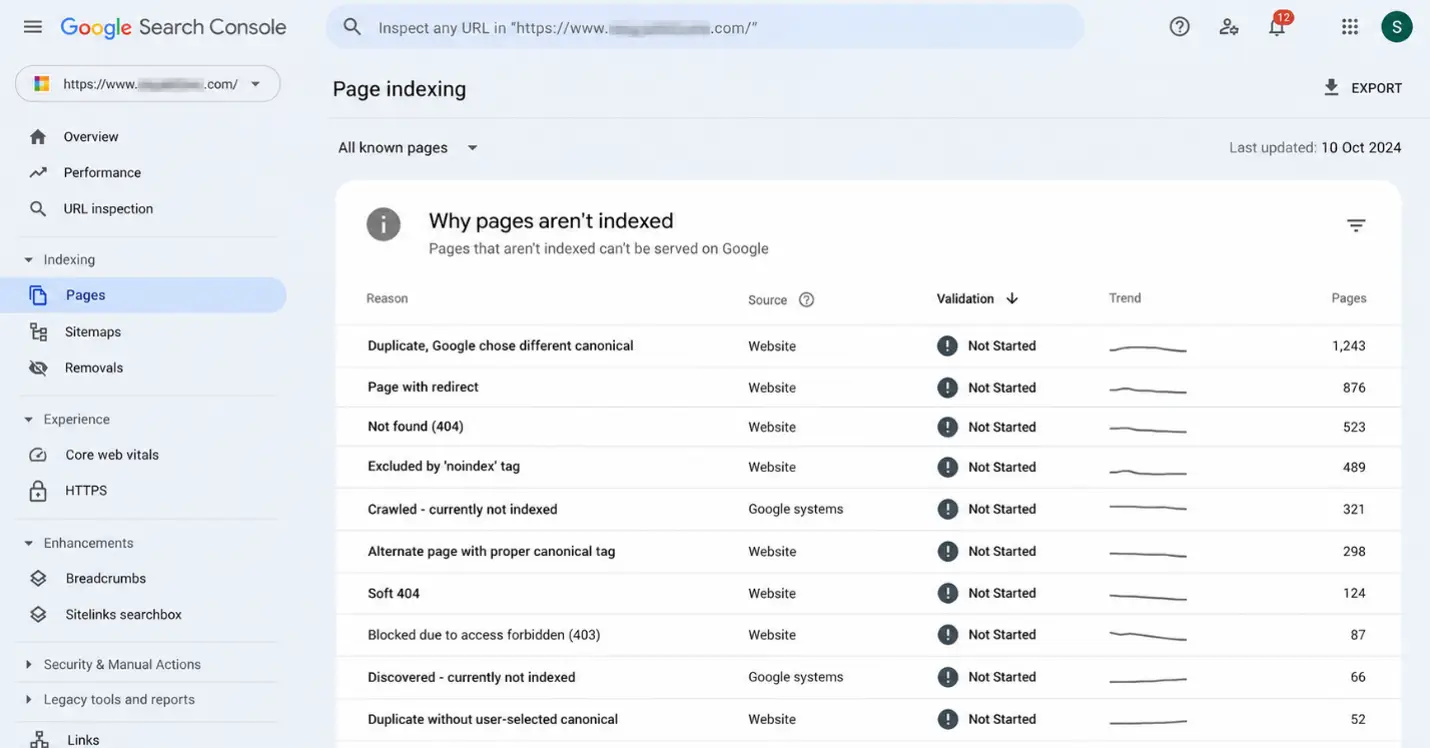Open users and permissions icon
The height and width of the screenshot is (748, 1430).
coord(1229,27)
